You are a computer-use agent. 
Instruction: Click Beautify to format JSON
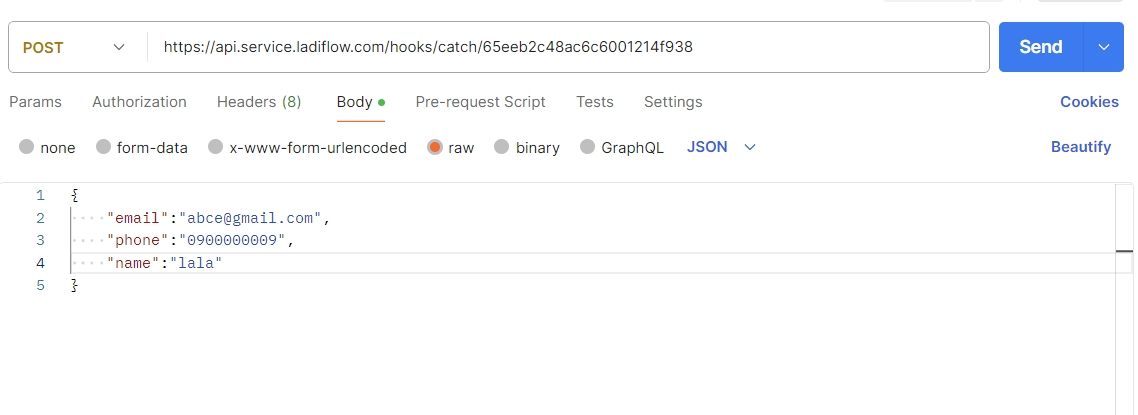[x=1080, y=147]
